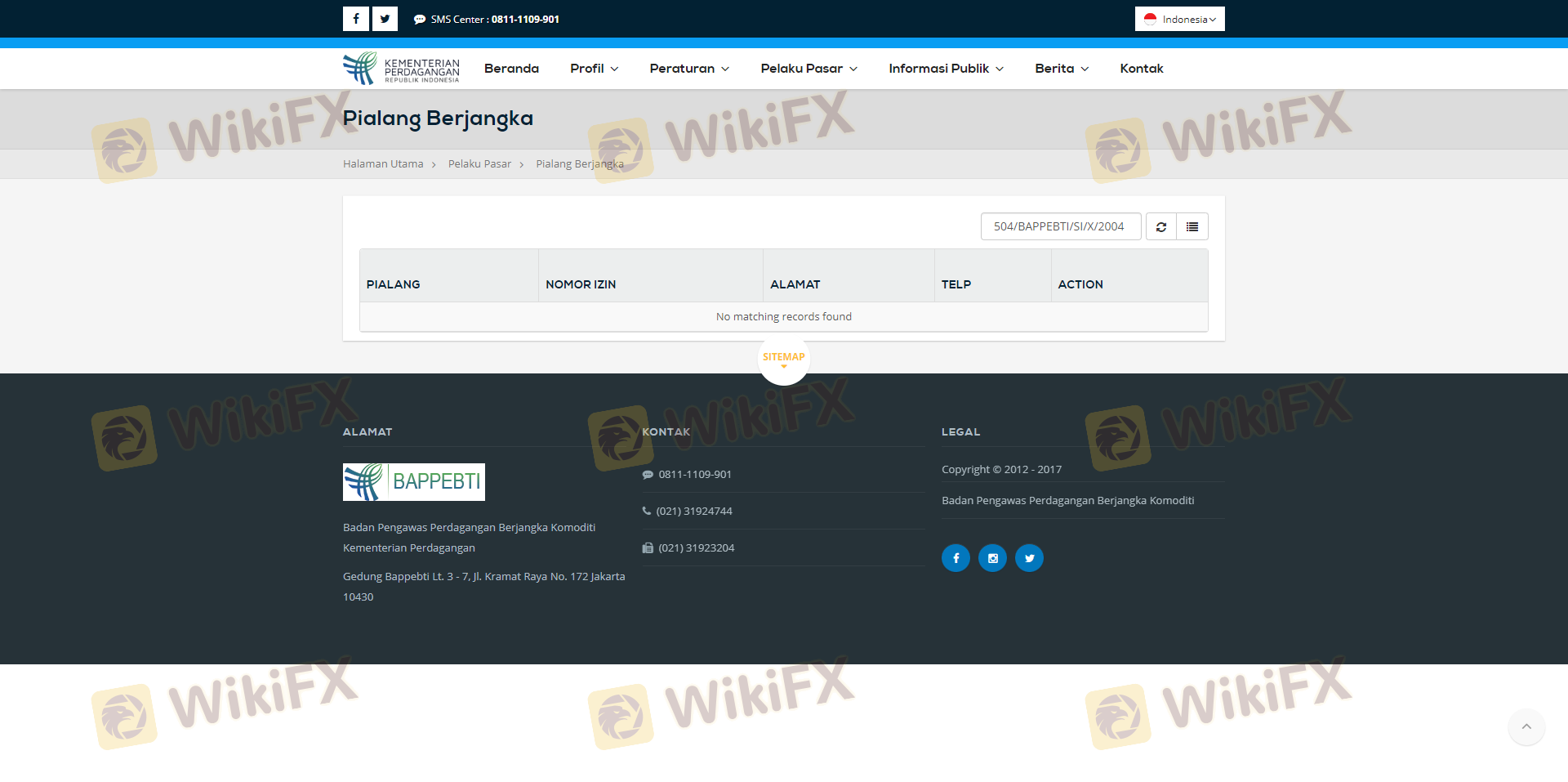
Task: Click the scroll-to-top arrow button
Action: click(x=1526, y=726)
